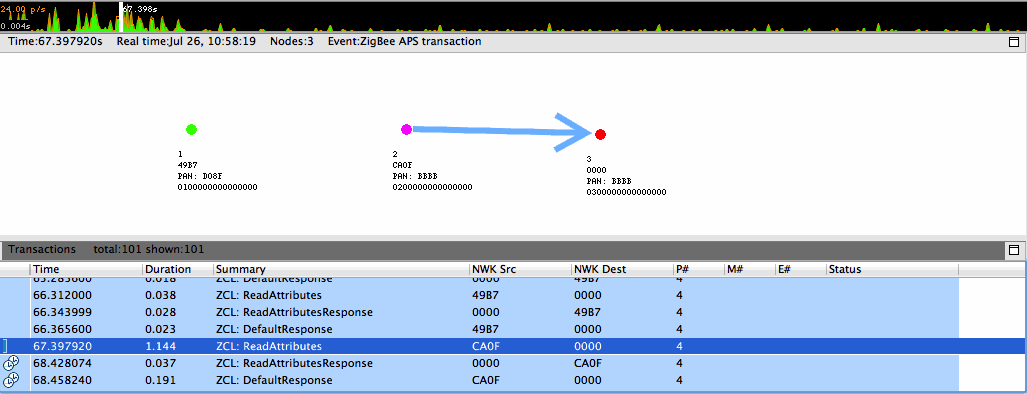
Task: Sort by Duration column header
Action: 177,269
